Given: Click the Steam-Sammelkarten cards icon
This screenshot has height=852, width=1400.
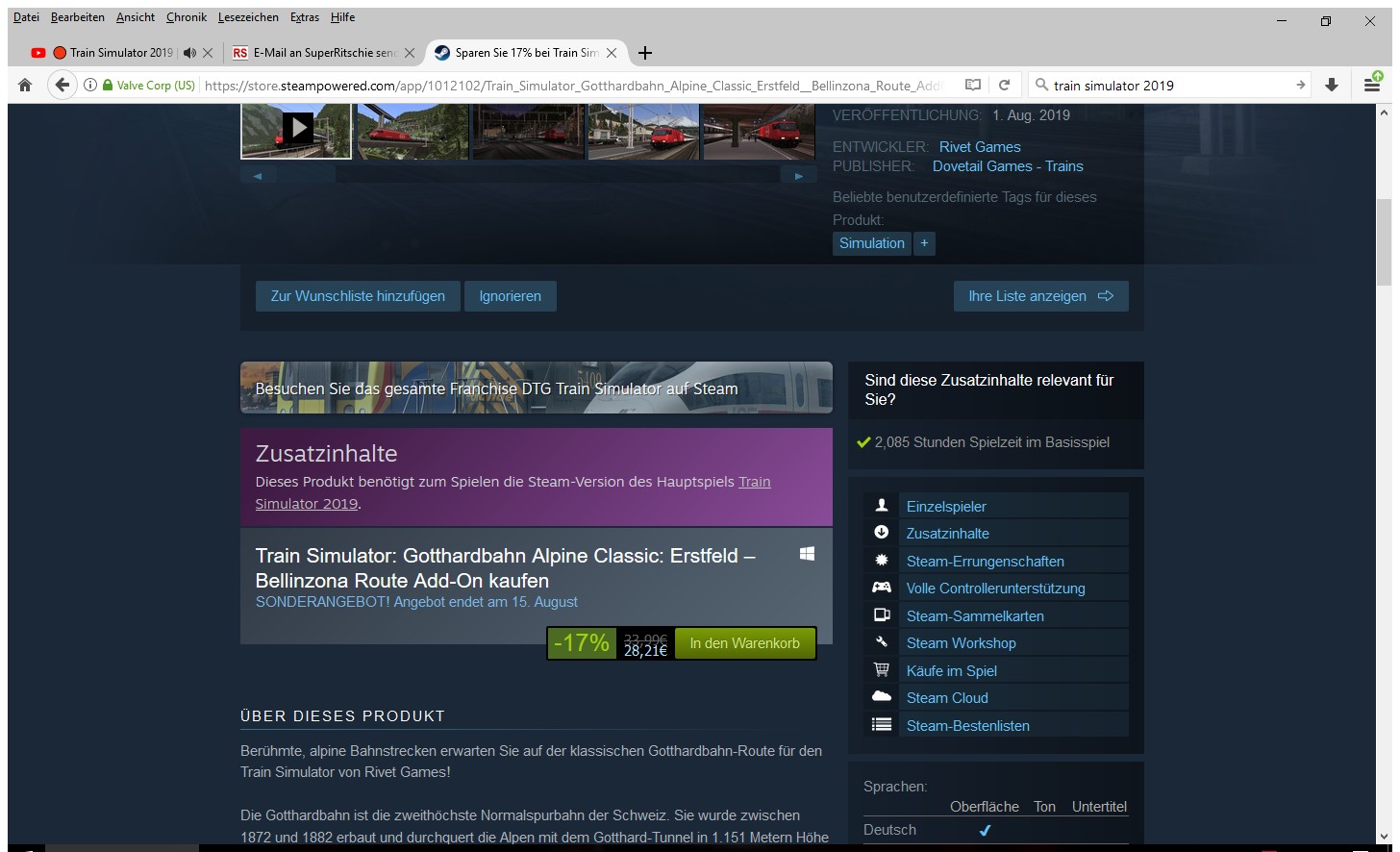Looking at the screenshot, I should [x=881, y=615].
